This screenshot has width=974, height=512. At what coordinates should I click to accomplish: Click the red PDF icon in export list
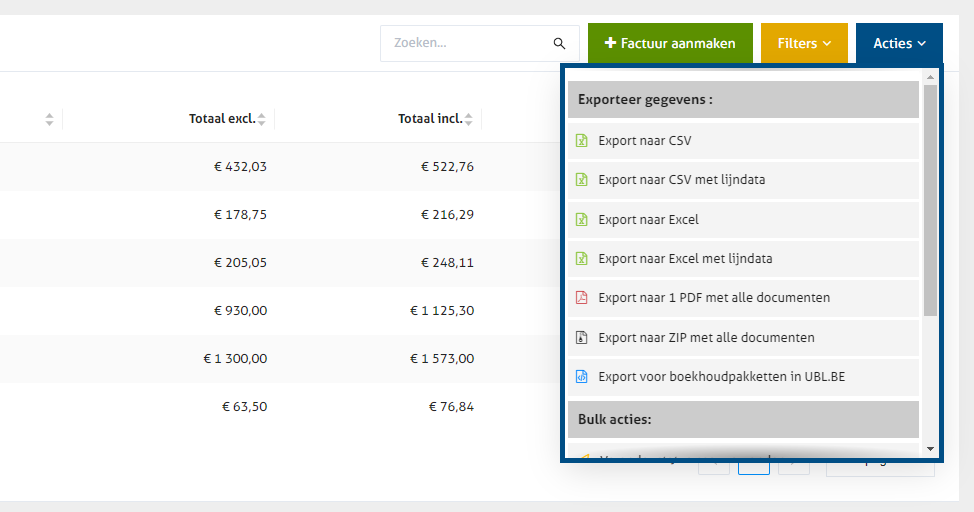tap(582, 298)
